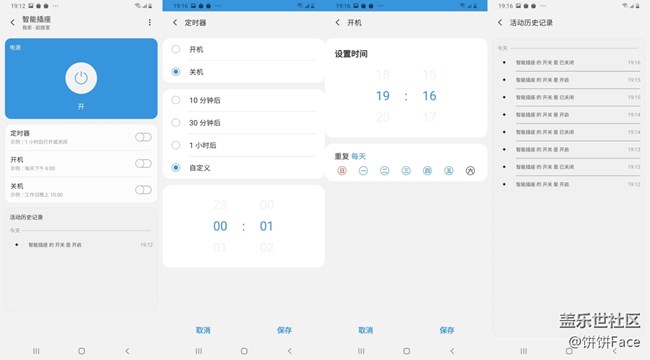Pick minute 02 in the custom timer picker
This screenshot has width=650, height=360.
coord(267,248)
